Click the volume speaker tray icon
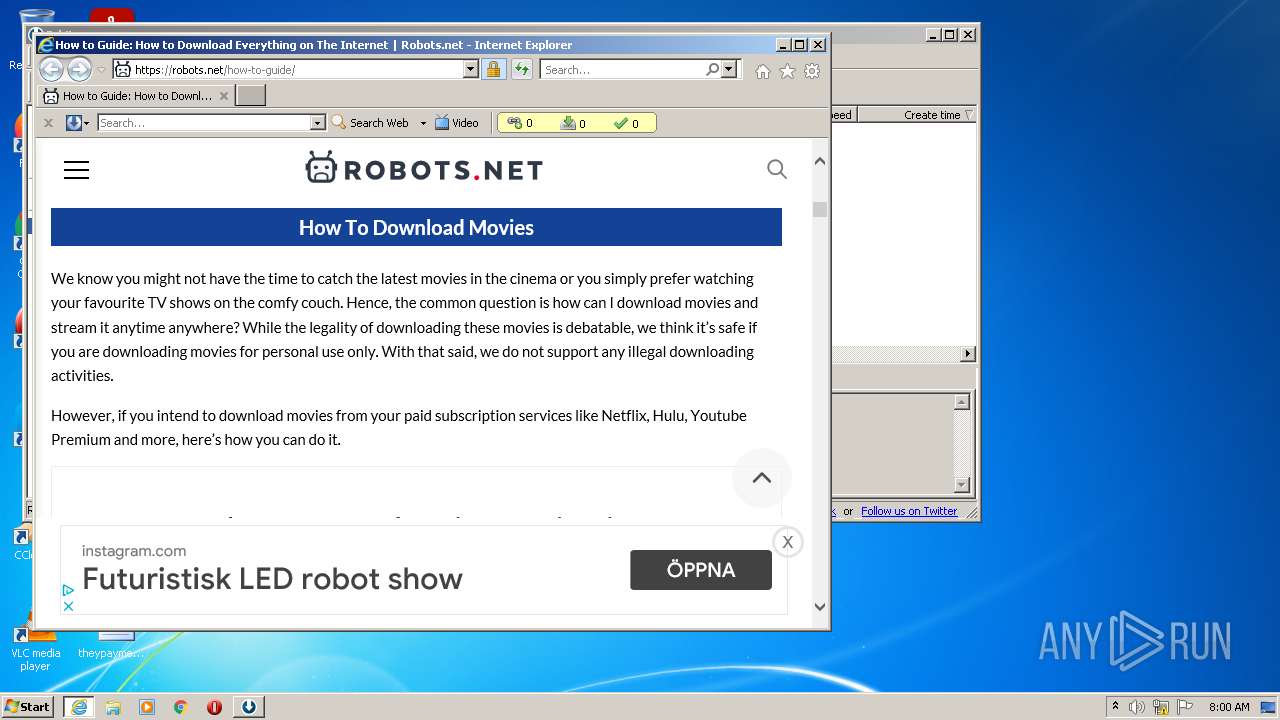The image size is (1280, 720). click(1137, 707)
